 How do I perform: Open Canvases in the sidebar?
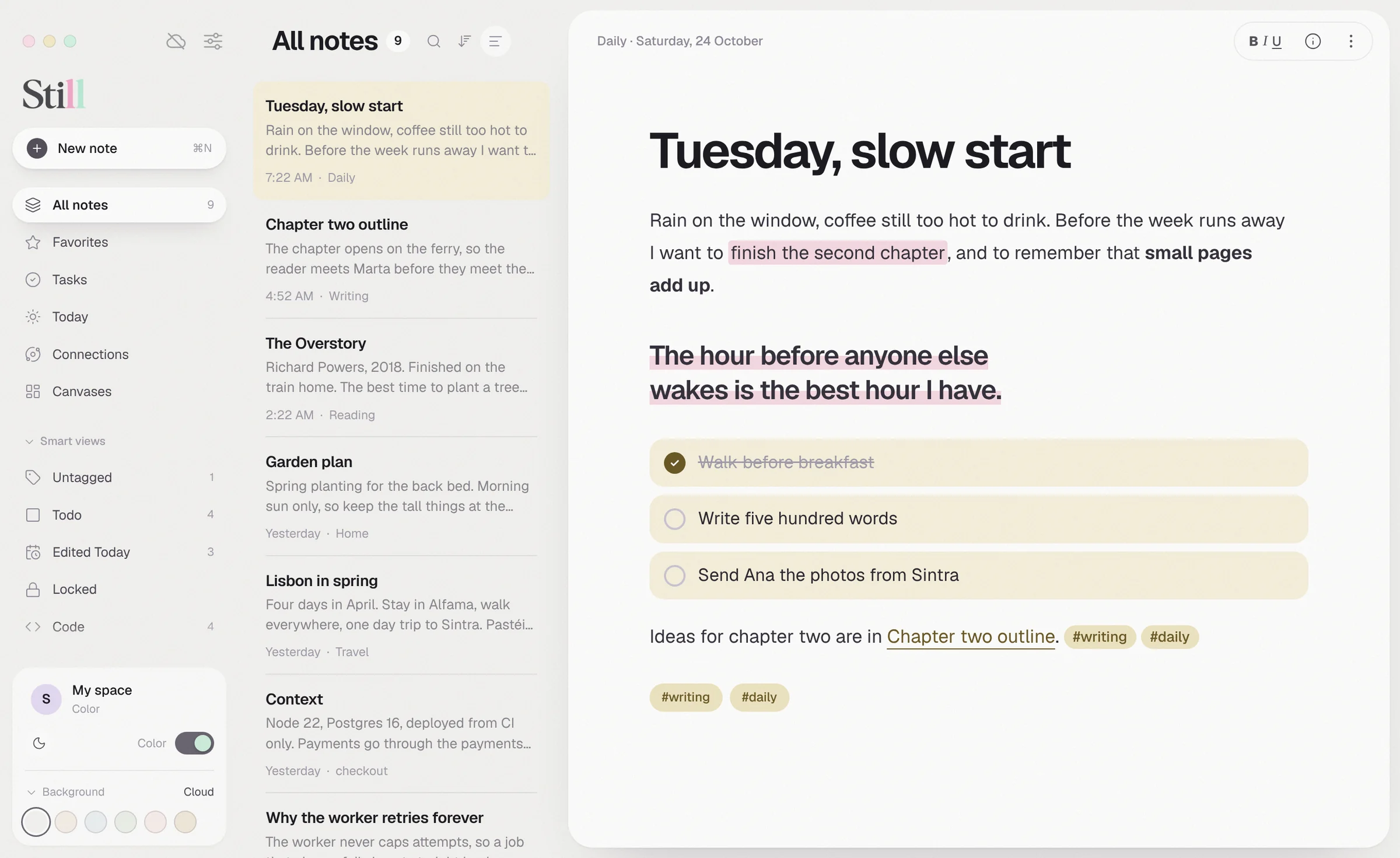(119, 392)
